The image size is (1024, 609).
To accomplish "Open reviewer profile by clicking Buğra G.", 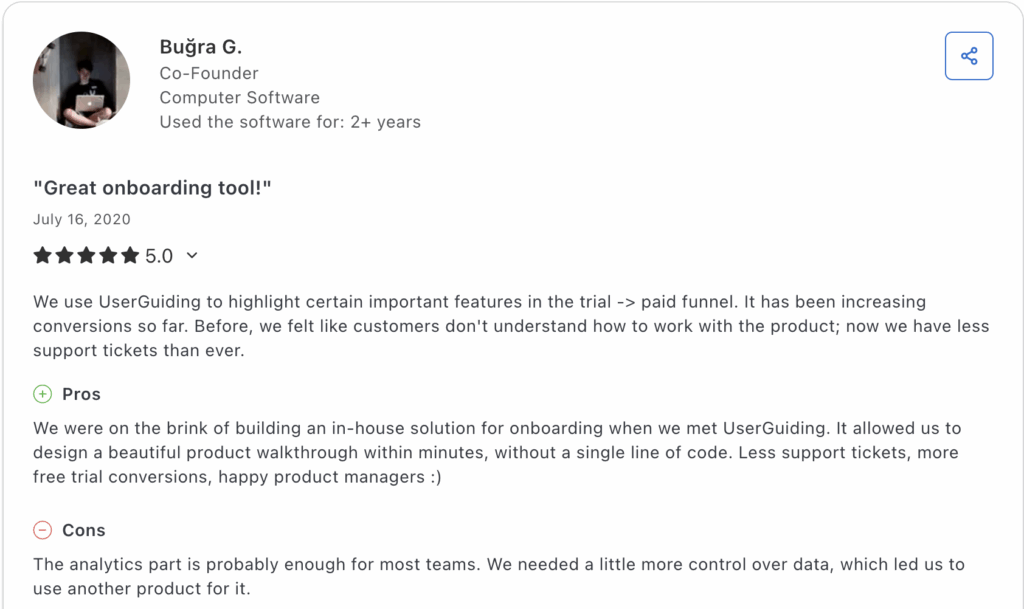I will tap(200, 47).
